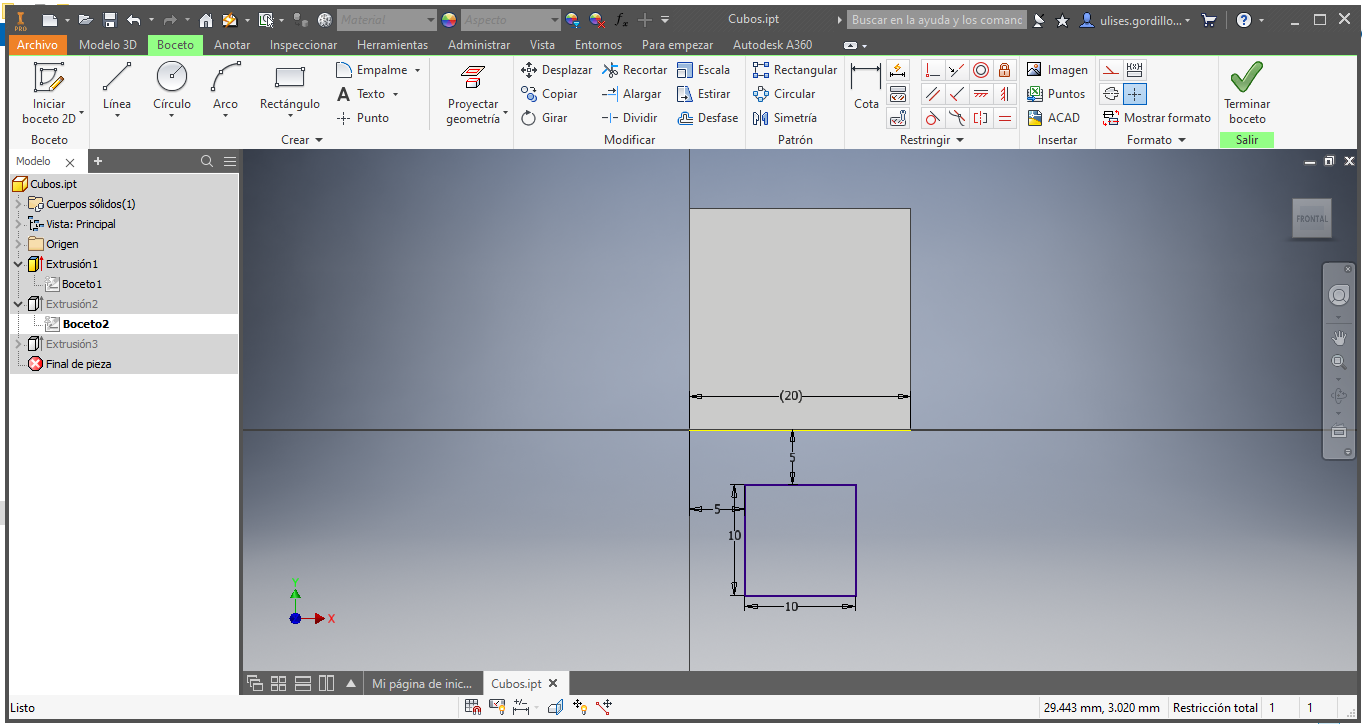Toggle constraint settings icon in Restringir panel
The image size is (1364, 724).
(x=898, y=118)
